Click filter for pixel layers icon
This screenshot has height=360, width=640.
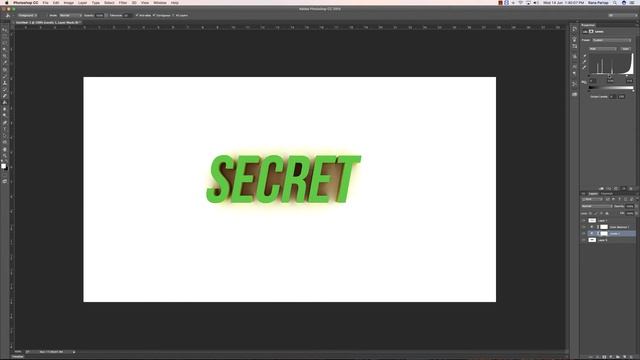(607, 199)
